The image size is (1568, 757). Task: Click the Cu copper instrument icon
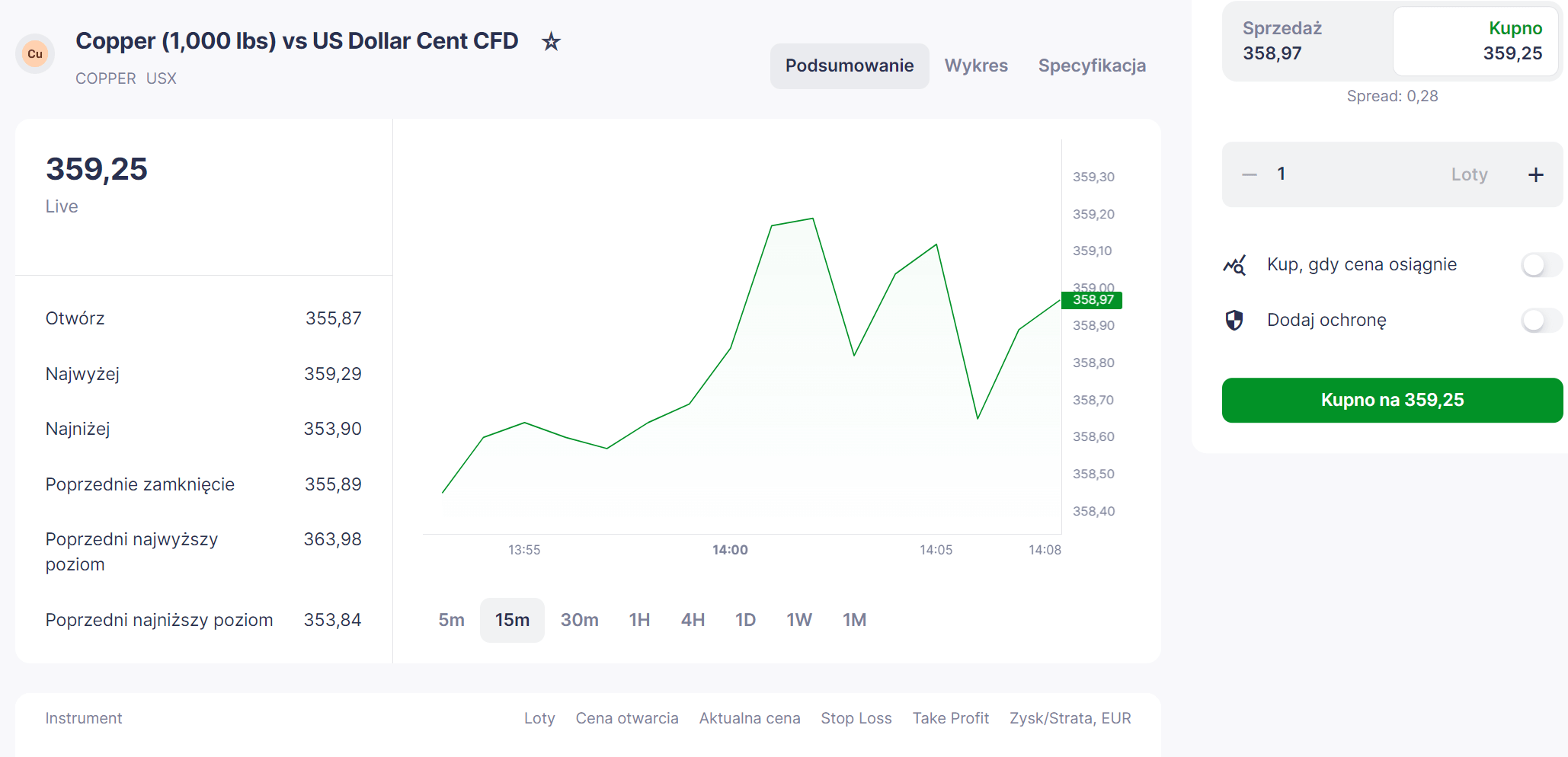pyautogui.click(x=35, y=53)
